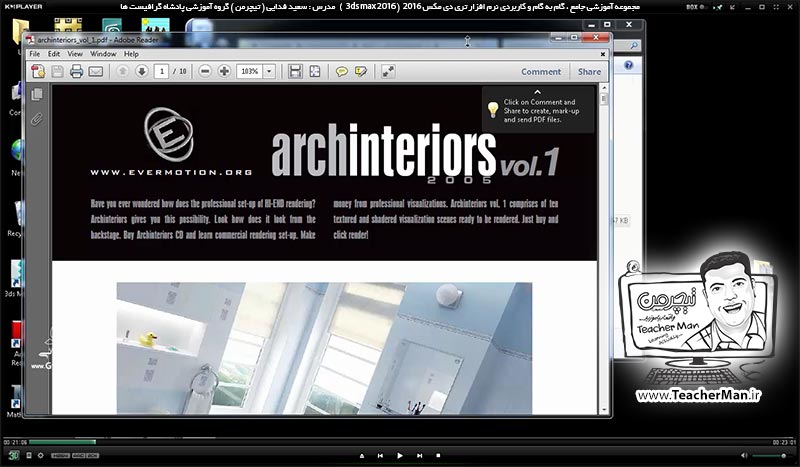Print the PDF using the printer icon
800x467 pixels.
(77, 71)
